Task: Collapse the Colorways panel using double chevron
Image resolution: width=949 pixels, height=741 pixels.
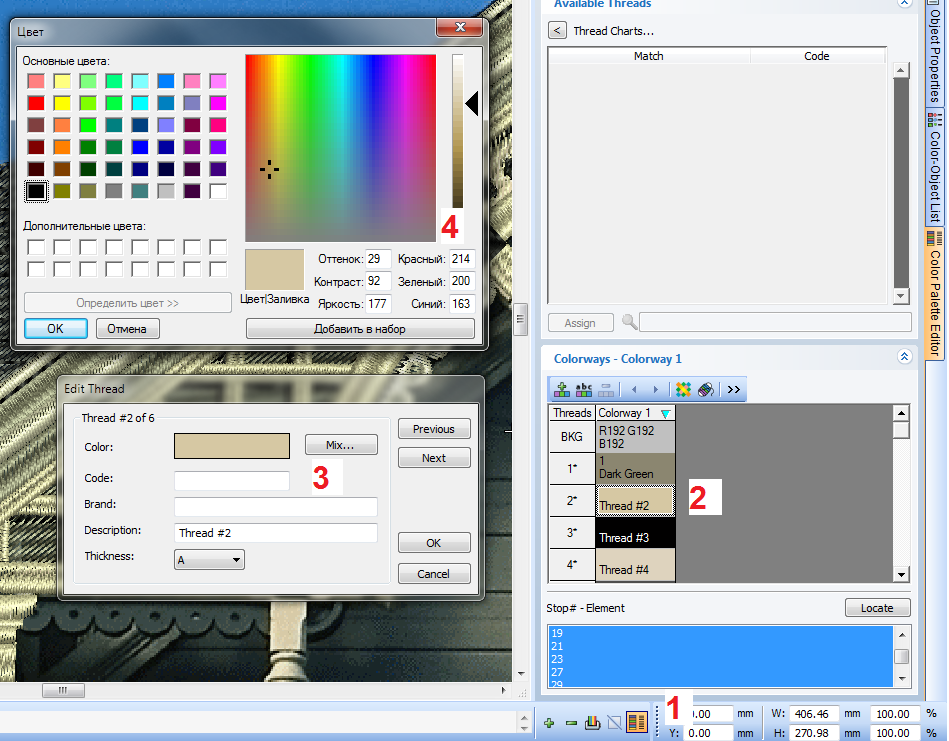Action: pos(904,357)
